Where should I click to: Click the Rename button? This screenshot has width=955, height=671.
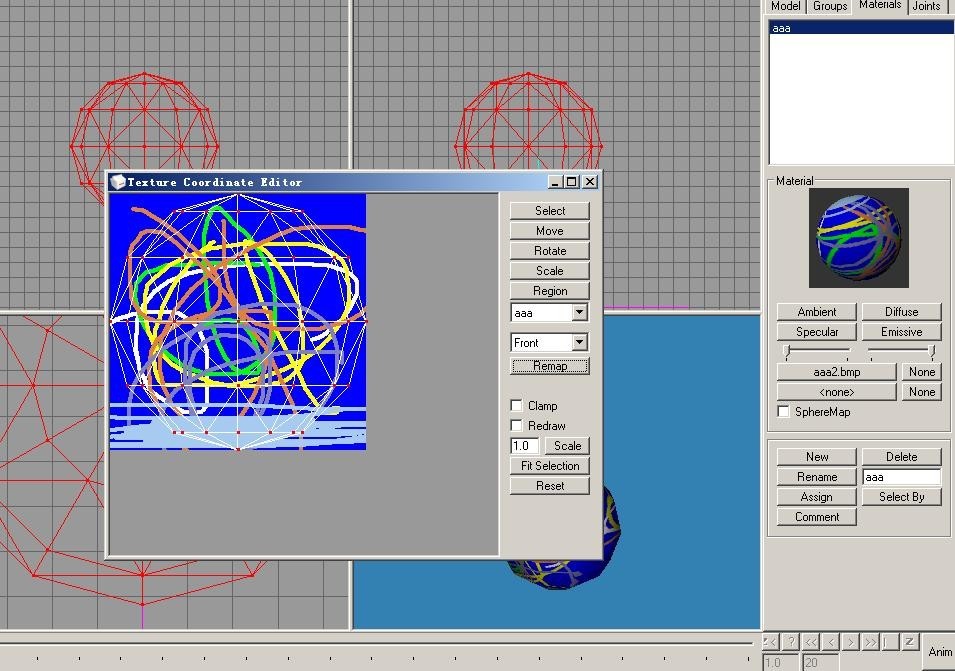(817, 477)
